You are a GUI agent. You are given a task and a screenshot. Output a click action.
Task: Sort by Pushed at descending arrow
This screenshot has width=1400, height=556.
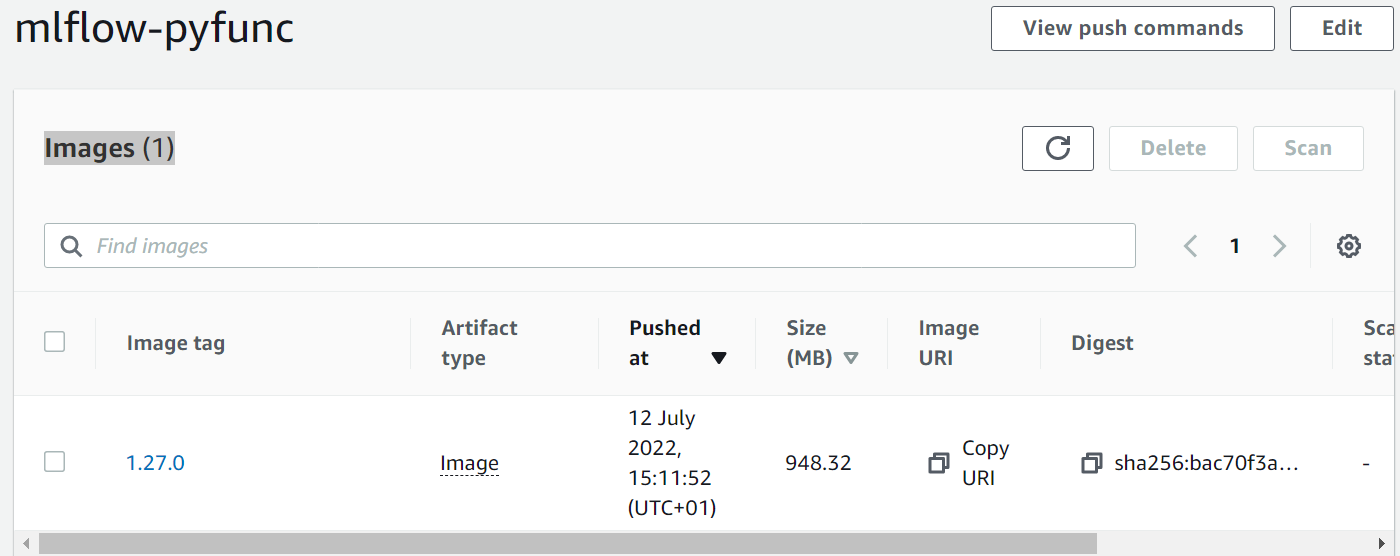tap(718, 359)
